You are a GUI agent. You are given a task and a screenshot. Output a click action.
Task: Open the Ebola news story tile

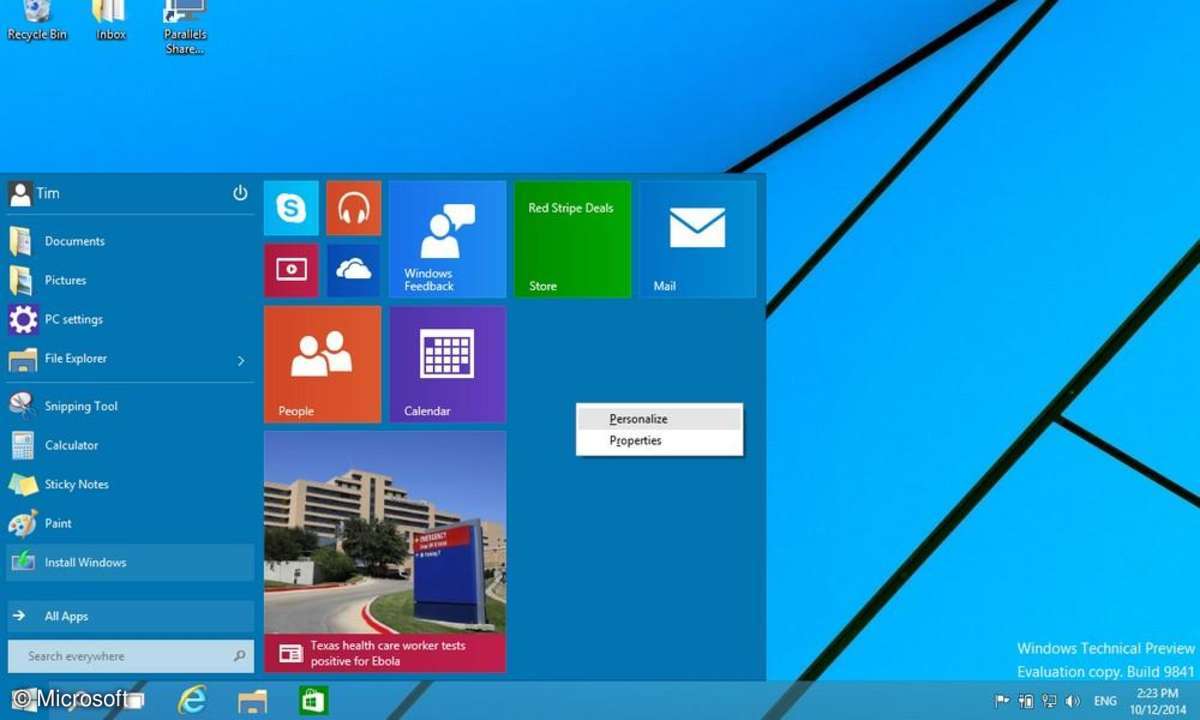tap(385, 552)
